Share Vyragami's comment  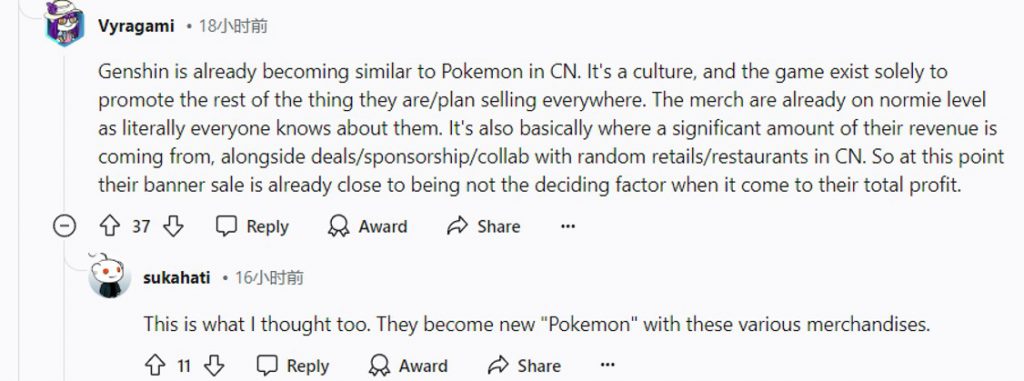(x=484, y=226)
